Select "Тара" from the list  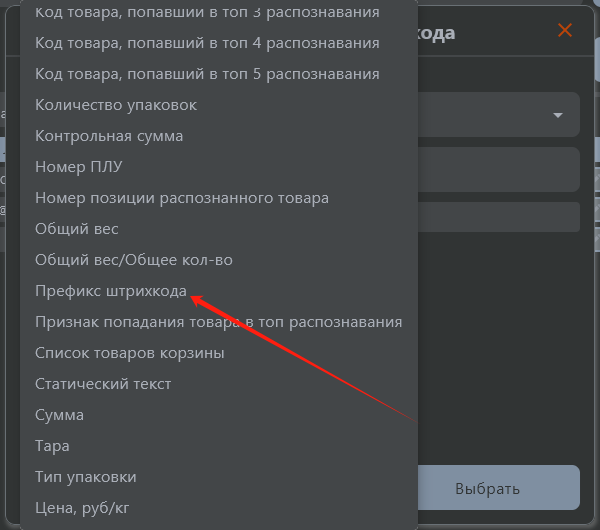pos(52,446)
